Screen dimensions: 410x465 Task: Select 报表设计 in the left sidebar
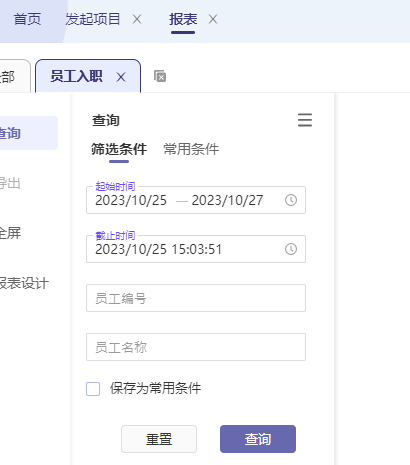pyautogui.click(x=24, y=283)
